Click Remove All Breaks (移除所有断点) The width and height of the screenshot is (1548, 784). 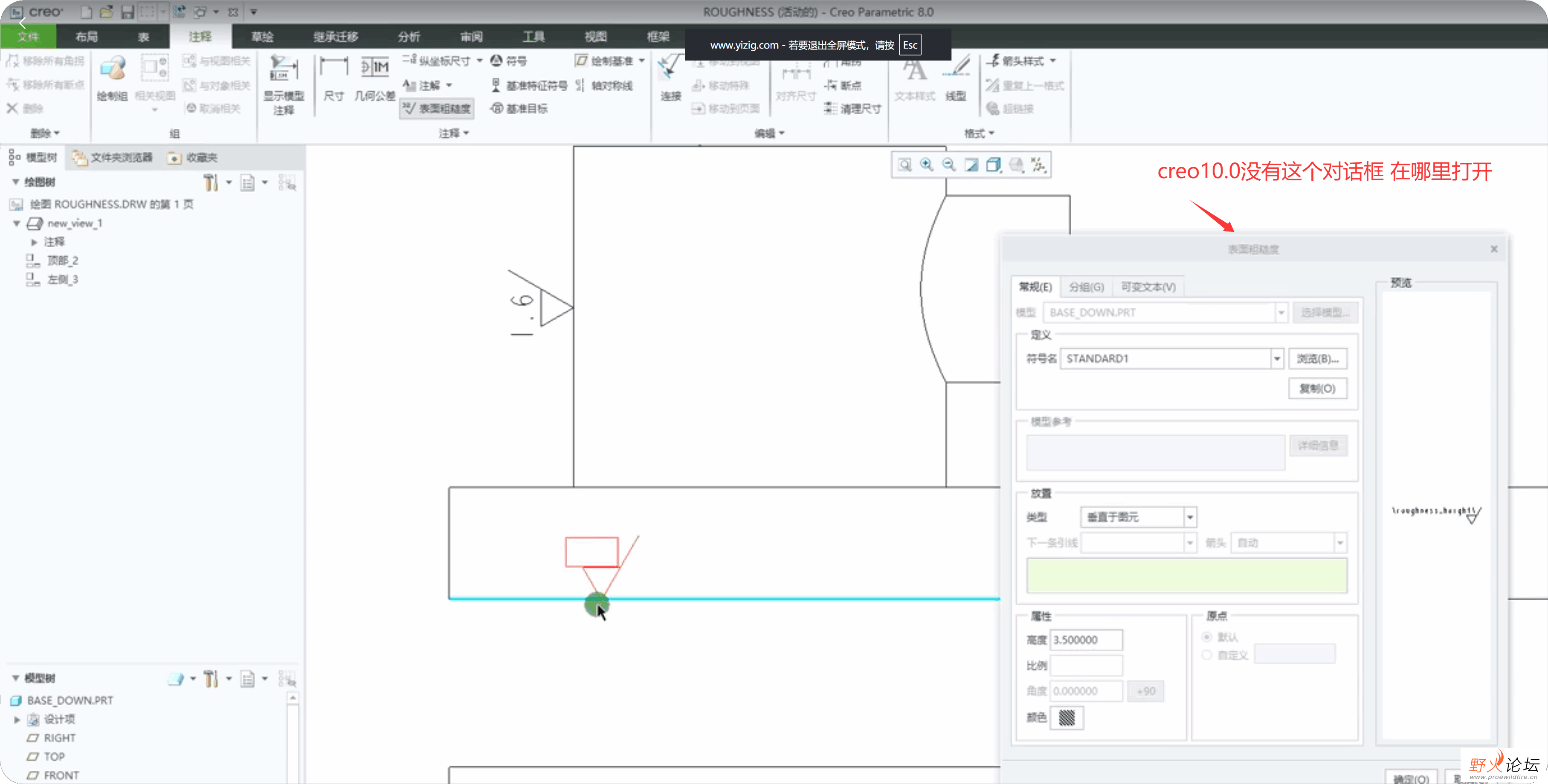pos(44,85)
